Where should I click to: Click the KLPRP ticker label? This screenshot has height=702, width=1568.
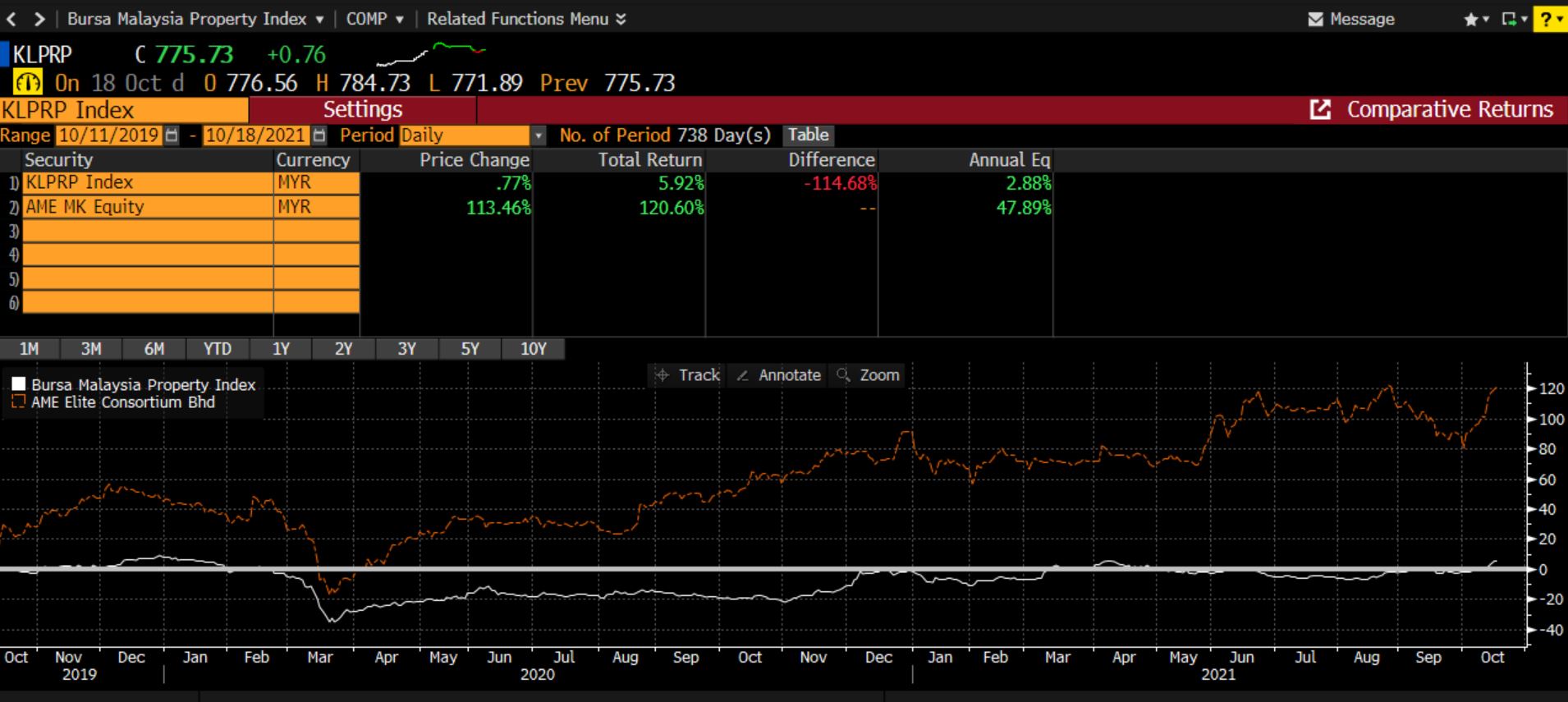pyautogui.click(x=43, y=55)
